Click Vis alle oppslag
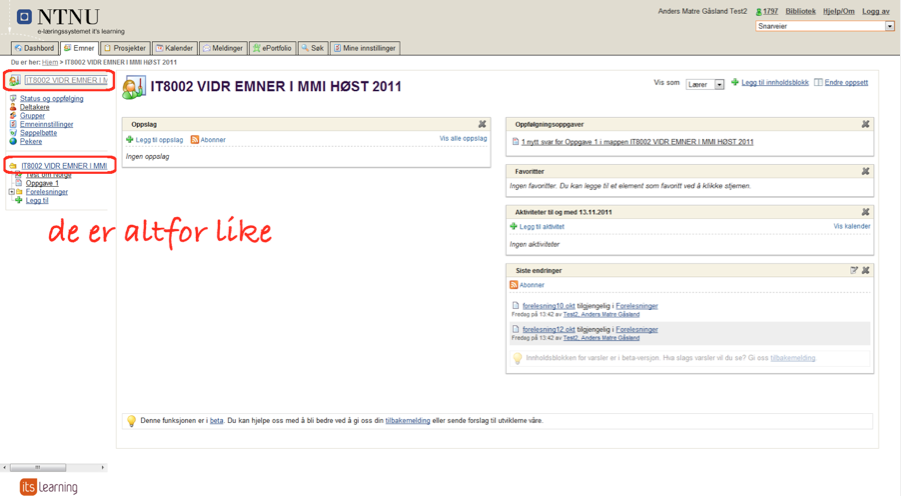 point(463,139)
